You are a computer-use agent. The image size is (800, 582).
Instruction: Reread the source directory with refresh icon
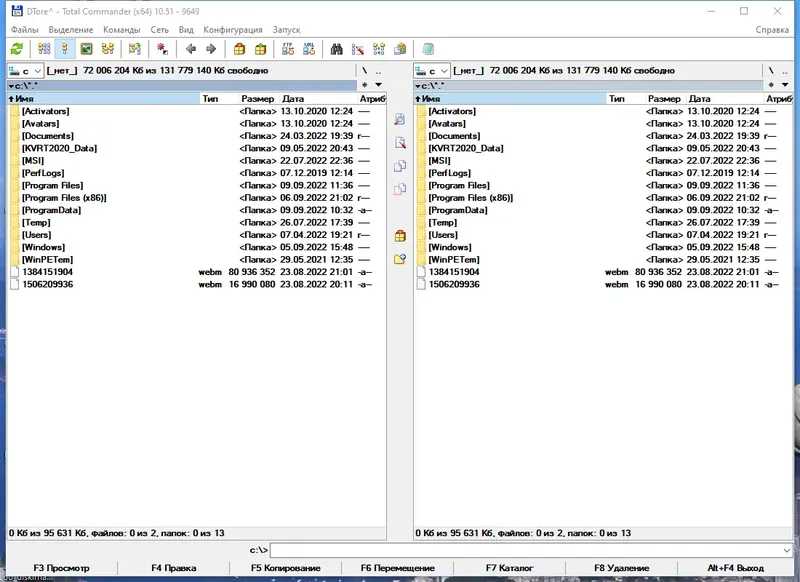click(x=16, y=46)
